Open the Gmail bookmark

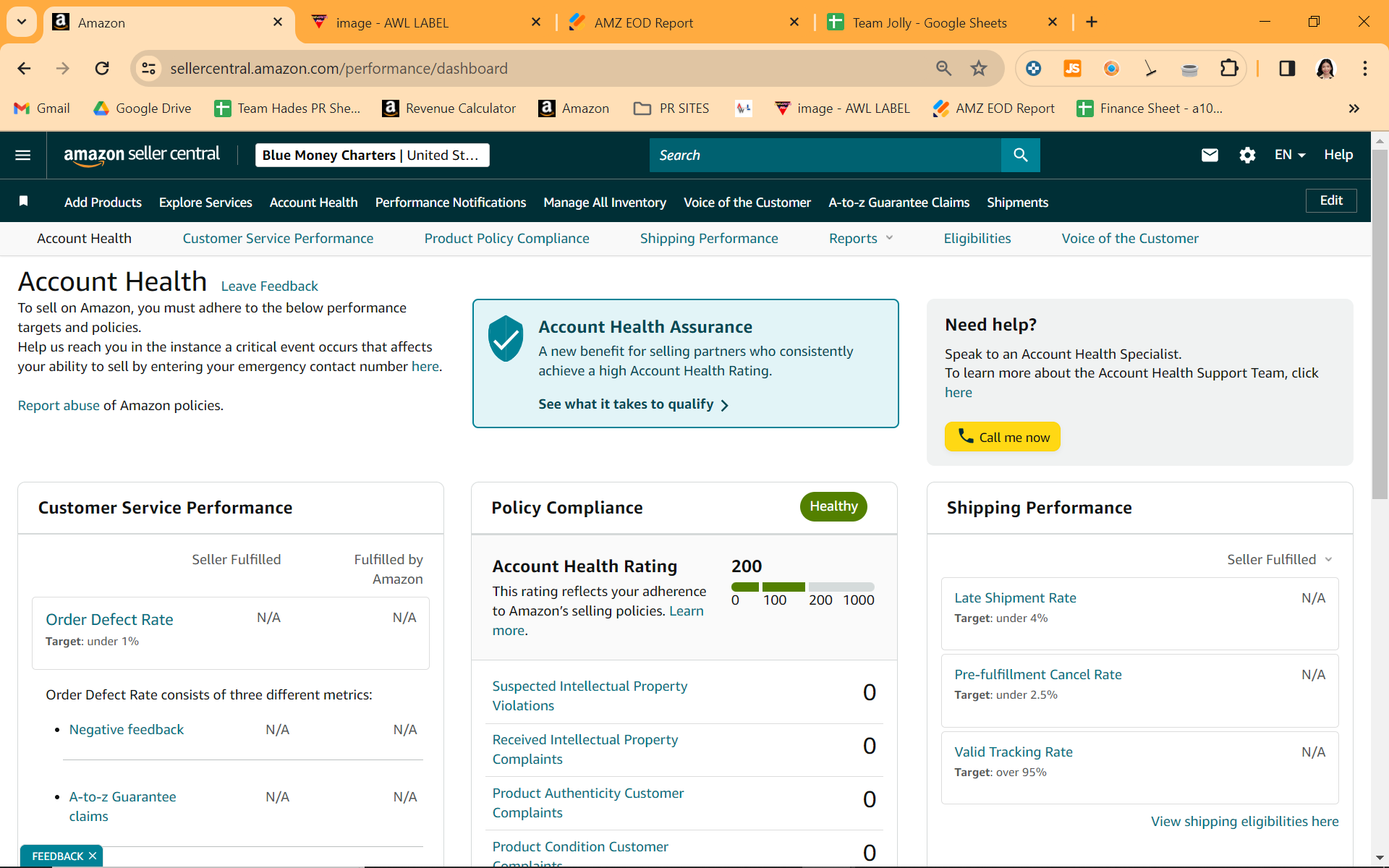[x=42, y=109]
